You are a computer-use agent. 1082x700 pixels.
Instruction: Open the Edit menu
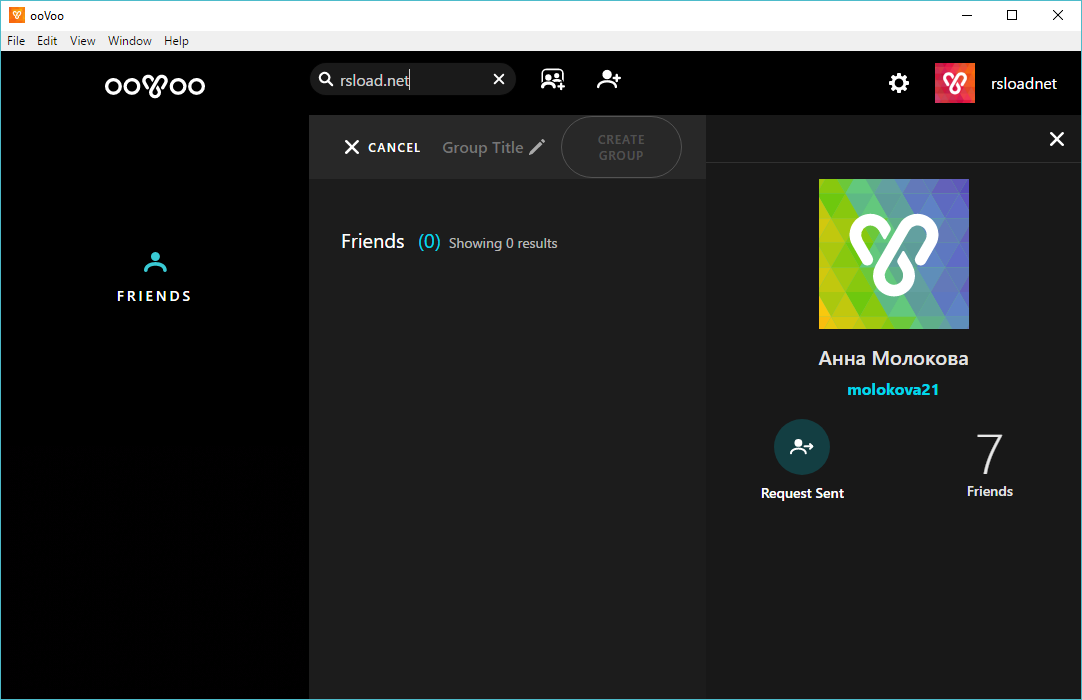(47, 41)
